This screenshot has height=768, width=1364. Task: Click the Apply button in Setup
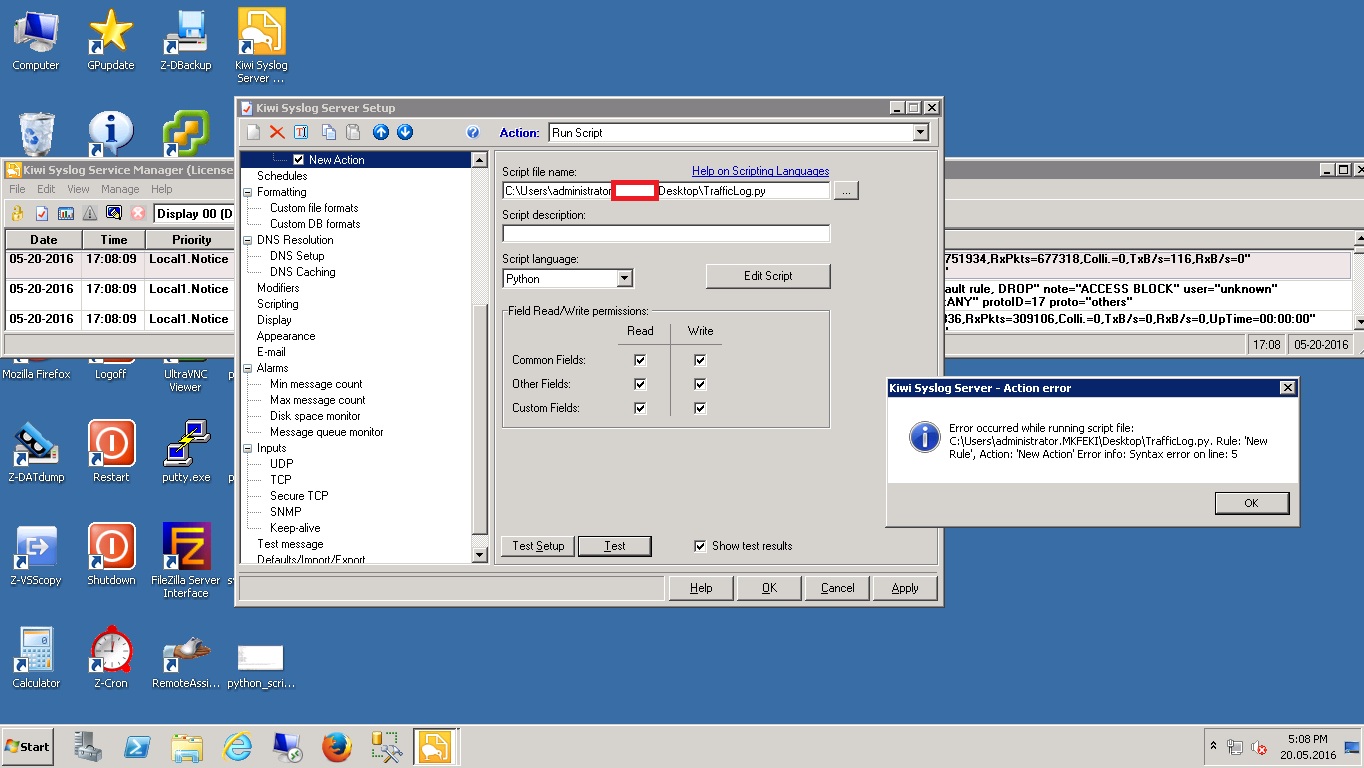pos(905,588)
